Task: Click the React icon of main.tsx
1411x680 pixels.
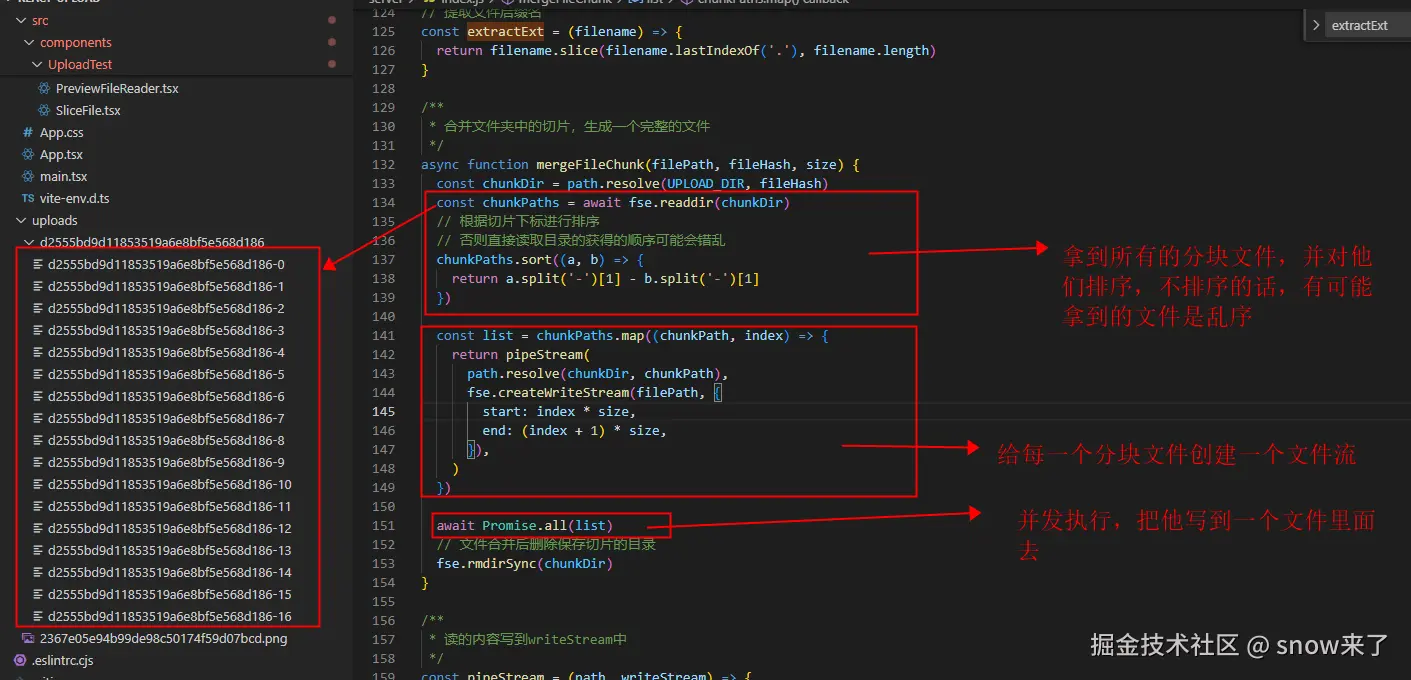Action: point(28,176)
